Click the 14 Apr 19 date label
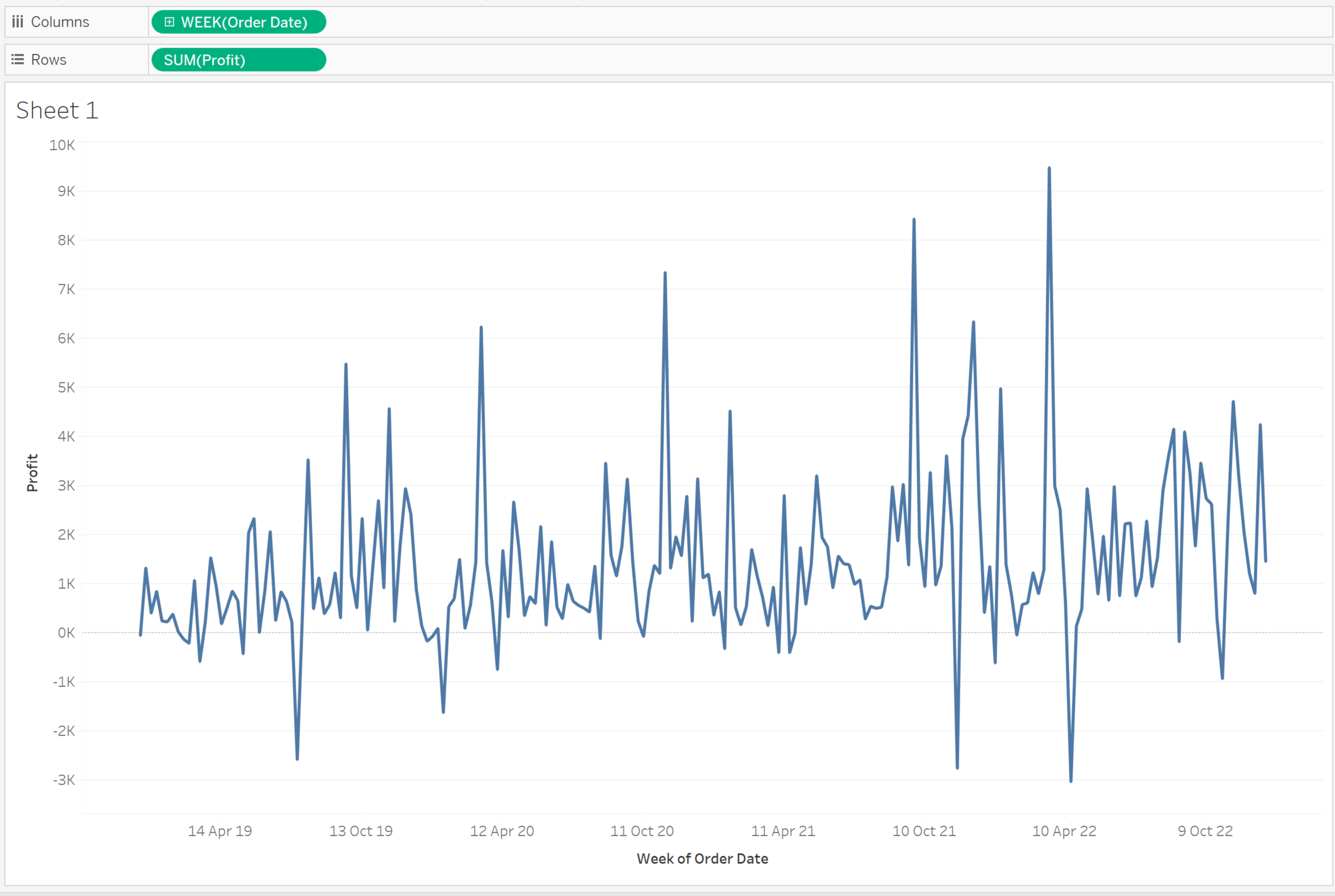Screen dimensions: 1335x896 220,831
